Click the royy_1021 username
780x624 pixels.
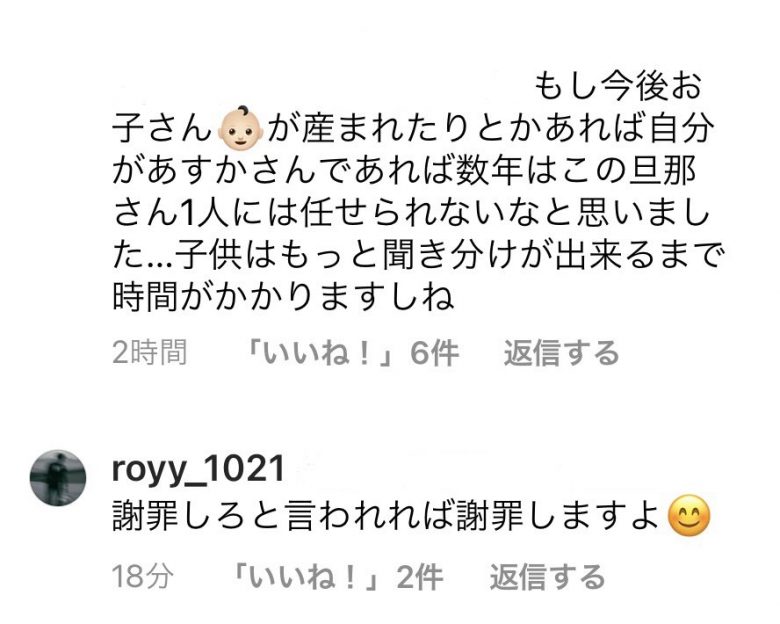pyautogui.click(x=198, y=470)
